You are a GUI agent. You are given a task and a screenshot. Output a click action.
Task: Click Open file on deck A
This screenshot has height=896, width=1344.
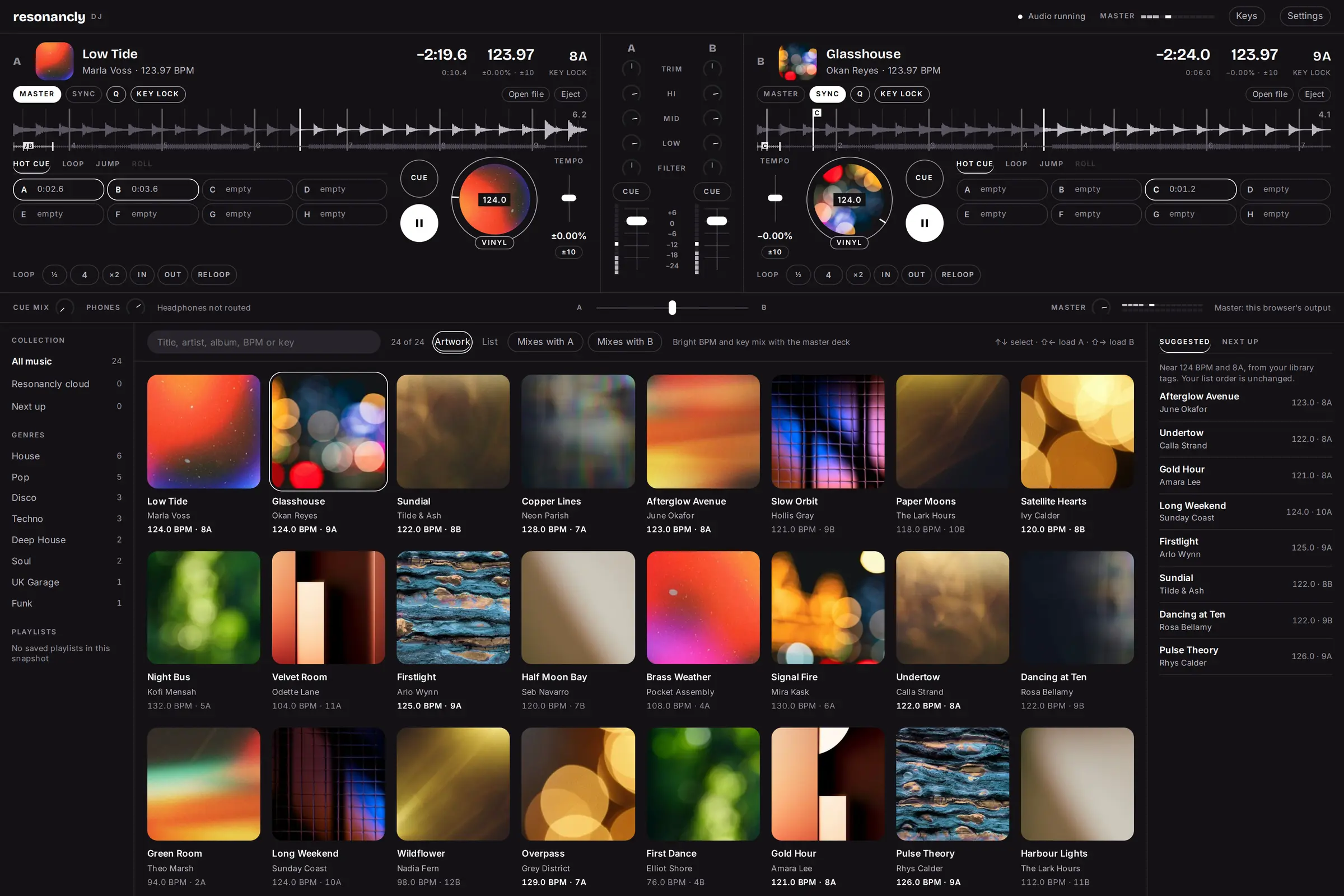click(526, 94)
